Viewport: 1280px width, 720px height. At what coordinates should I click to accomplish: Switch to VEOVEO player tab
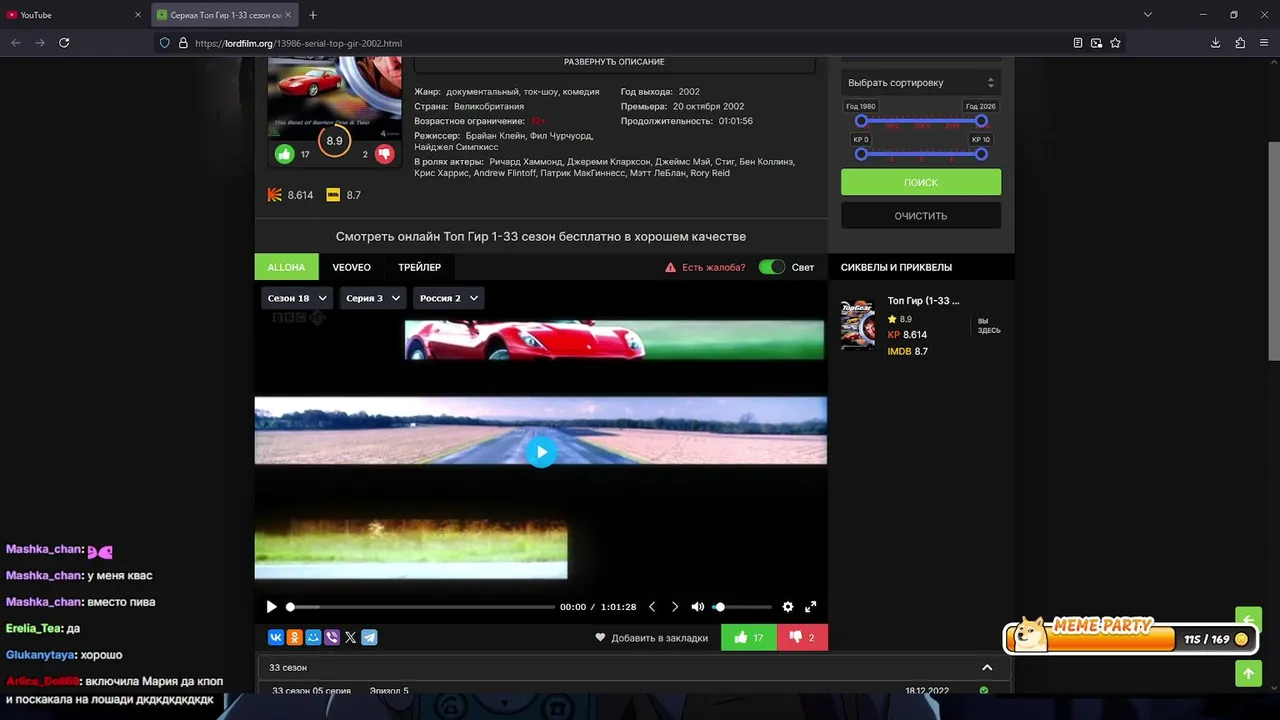pos(351,267)
